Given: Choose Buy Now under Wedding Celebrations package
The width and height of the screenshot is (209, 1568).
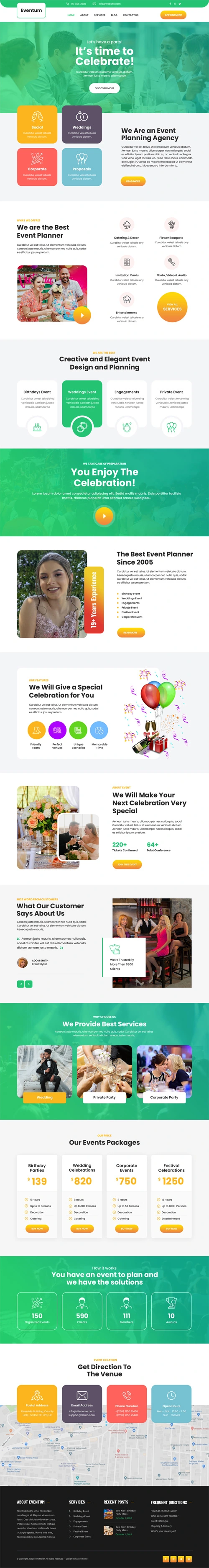Looking at the screenshot, I should click(x=82, y=1229).
